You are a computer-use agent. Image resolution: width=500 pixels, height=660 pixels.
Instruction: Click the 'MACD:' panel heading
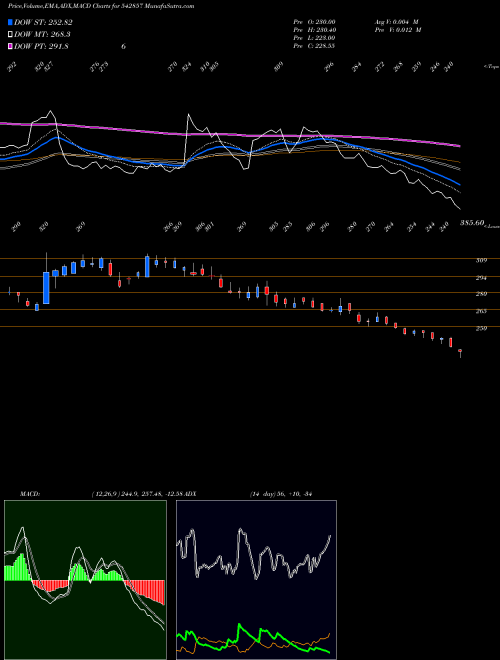pos(30,494)
